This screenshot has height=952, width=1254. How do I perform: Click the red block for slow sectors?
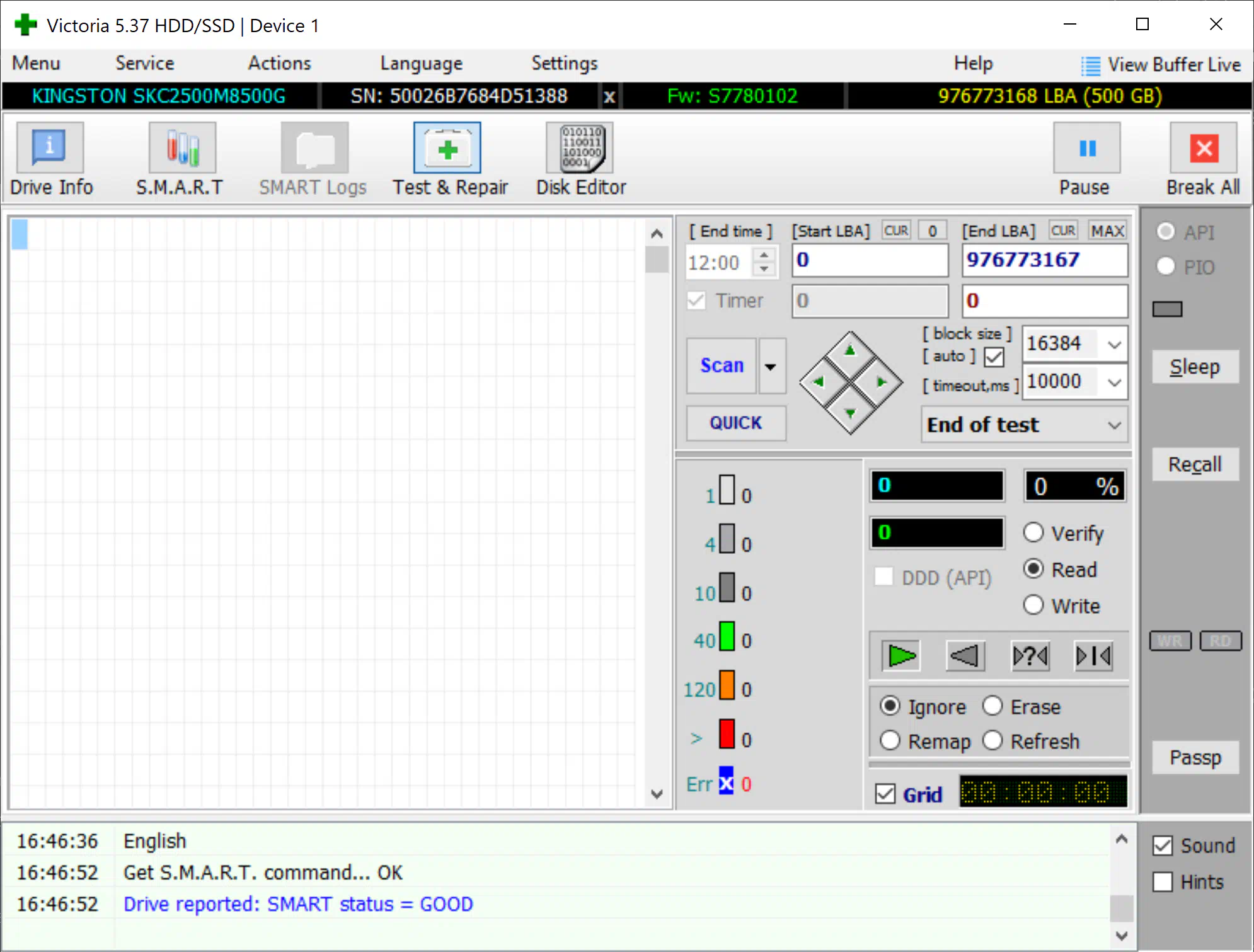click(x=727, y=734)
